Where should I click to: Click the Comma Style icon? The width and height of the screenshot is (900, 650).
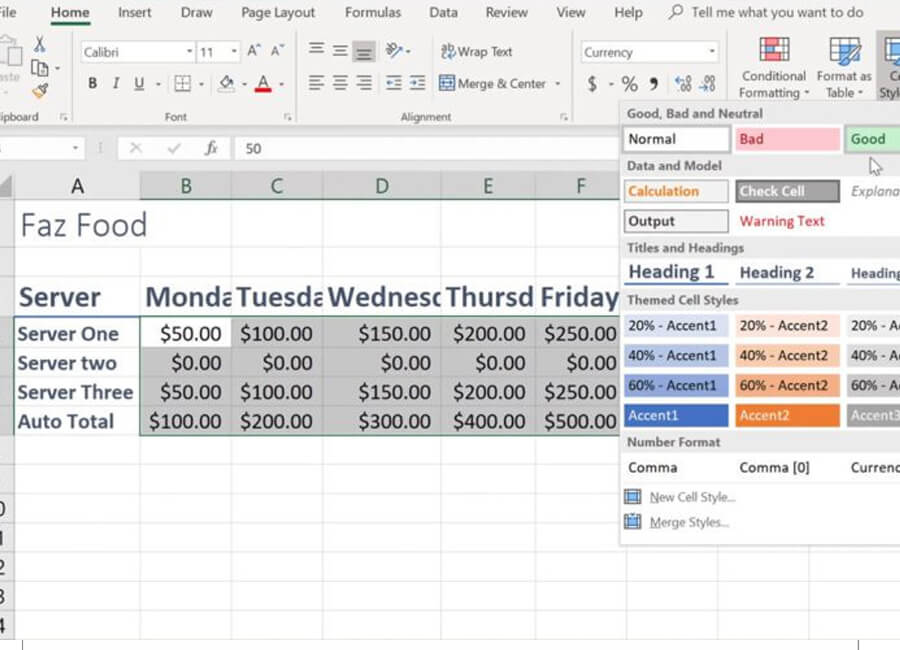(x=654, y=84)
